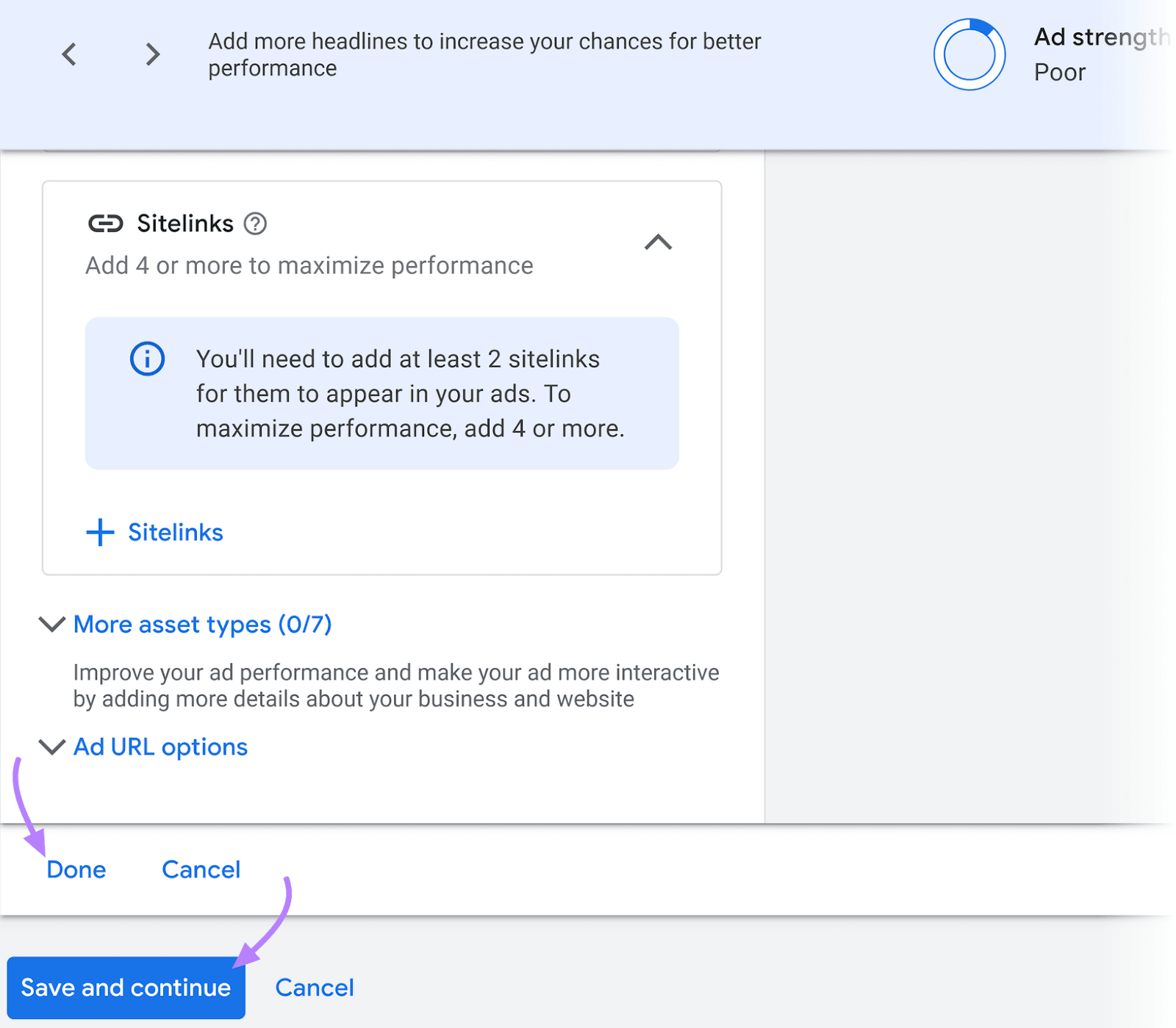The height and width of the screenshot is (1028, 1176).
Task: Click the info icon in the sitelinks notice
Action: click(x=146, y=359)
